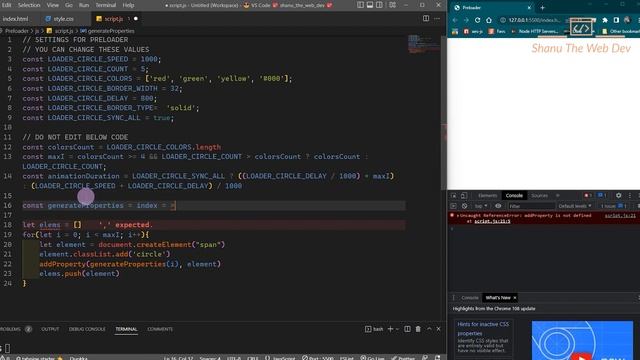
Task: Open the Selection menu in VS Code
Action: click(29, 5)
